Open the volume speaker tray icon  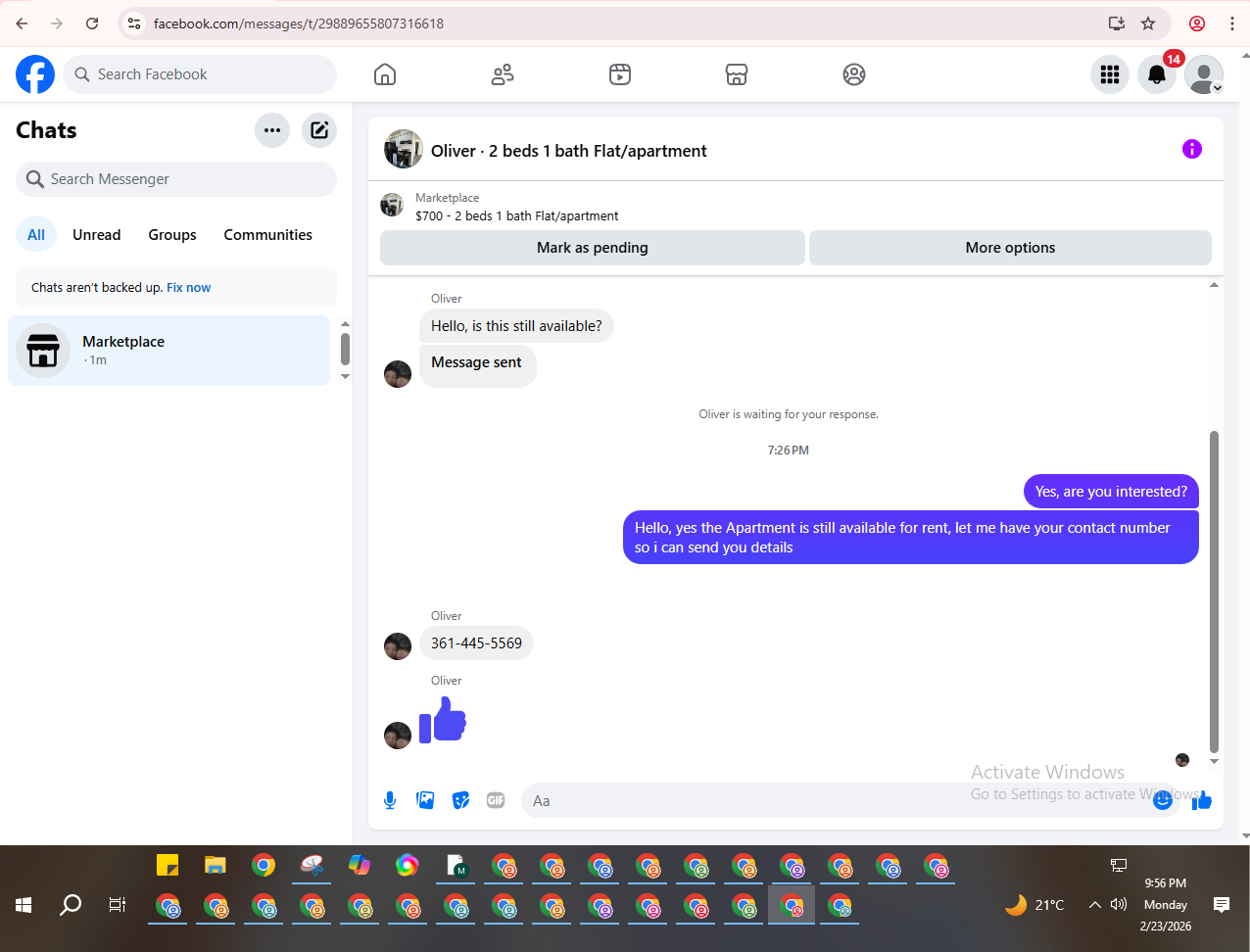[x=1119, y=905]
